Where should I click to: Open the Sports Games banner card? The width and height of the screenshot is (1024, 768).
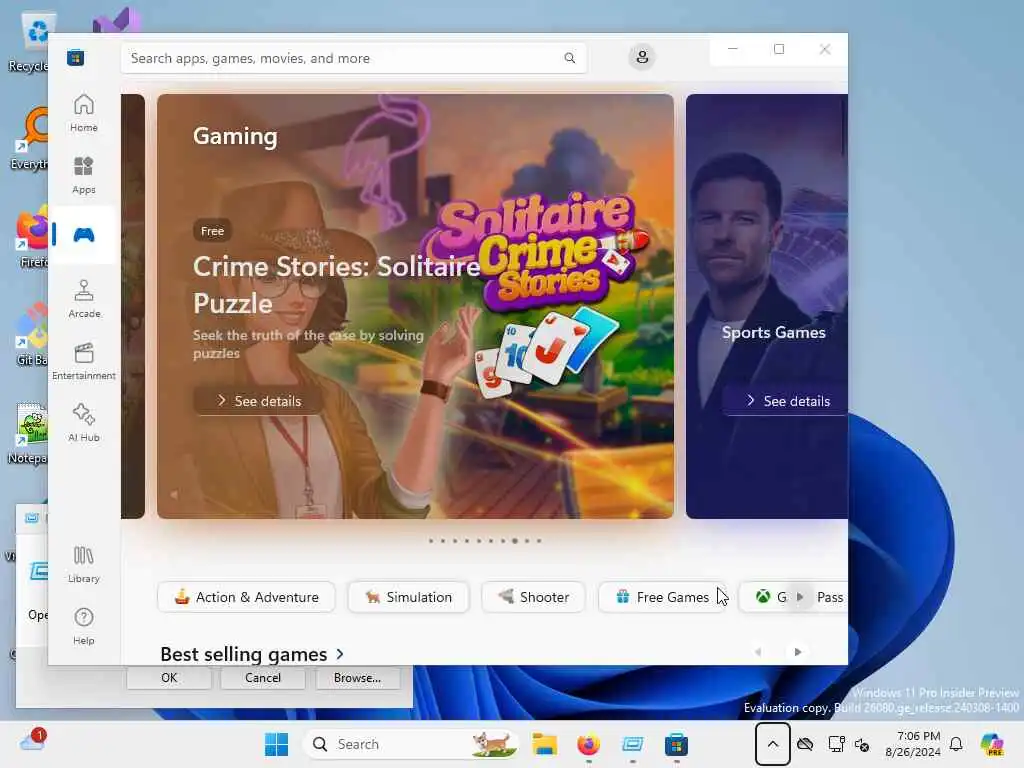click(767, 306)
